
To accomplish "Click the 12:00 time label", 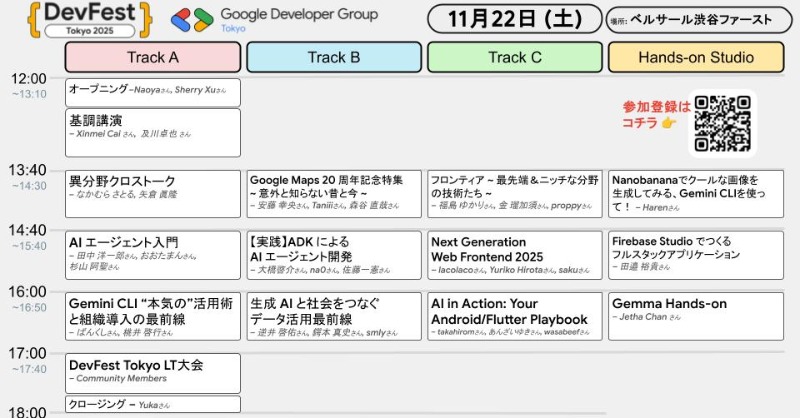I will [29, 79].
